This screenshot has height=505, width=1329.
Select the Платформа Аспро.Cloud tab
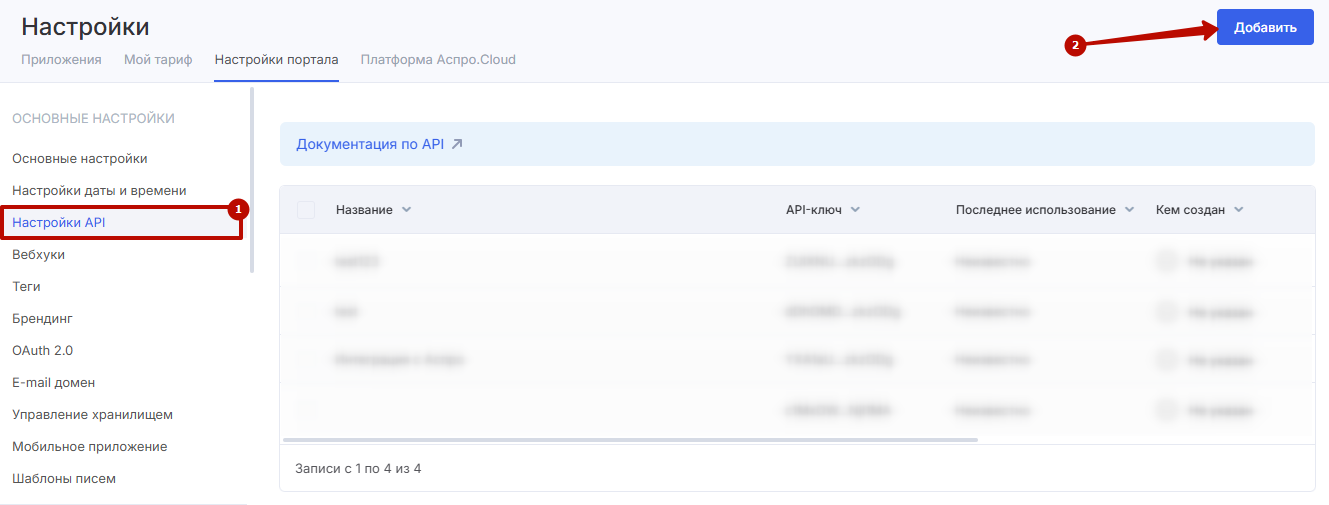tap(438, 59)
